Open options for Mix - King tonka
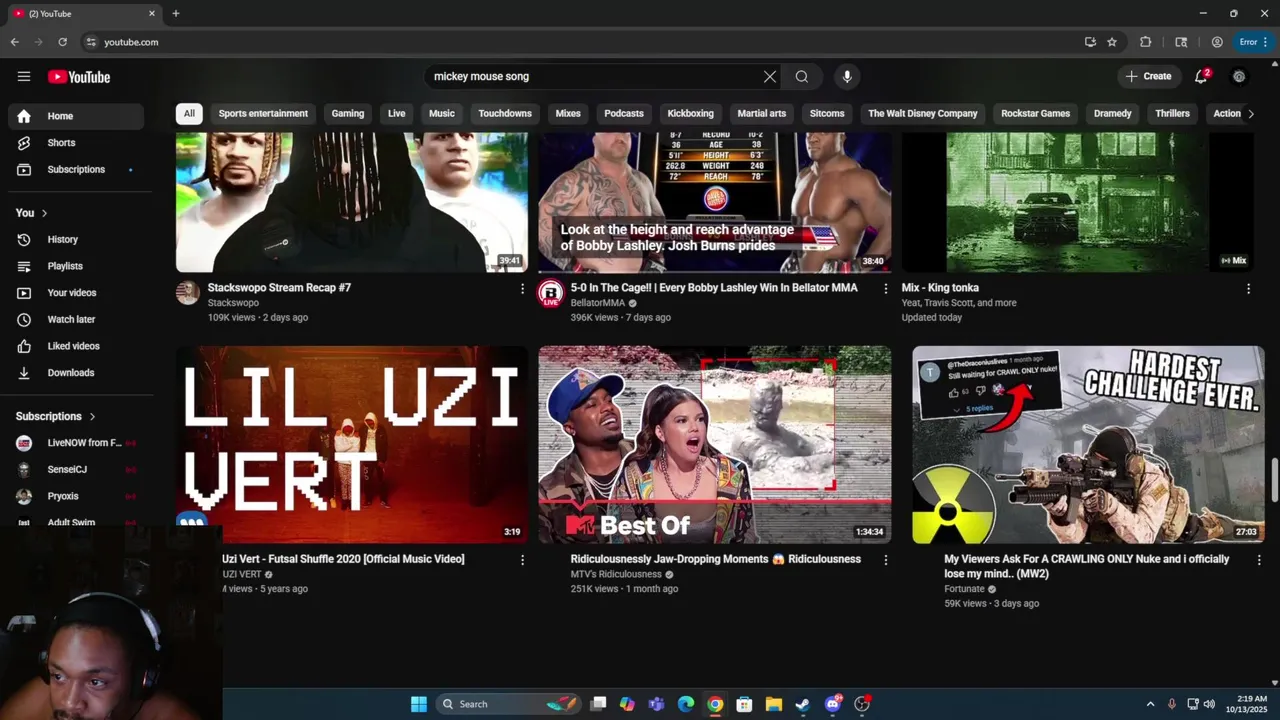 1248,288
